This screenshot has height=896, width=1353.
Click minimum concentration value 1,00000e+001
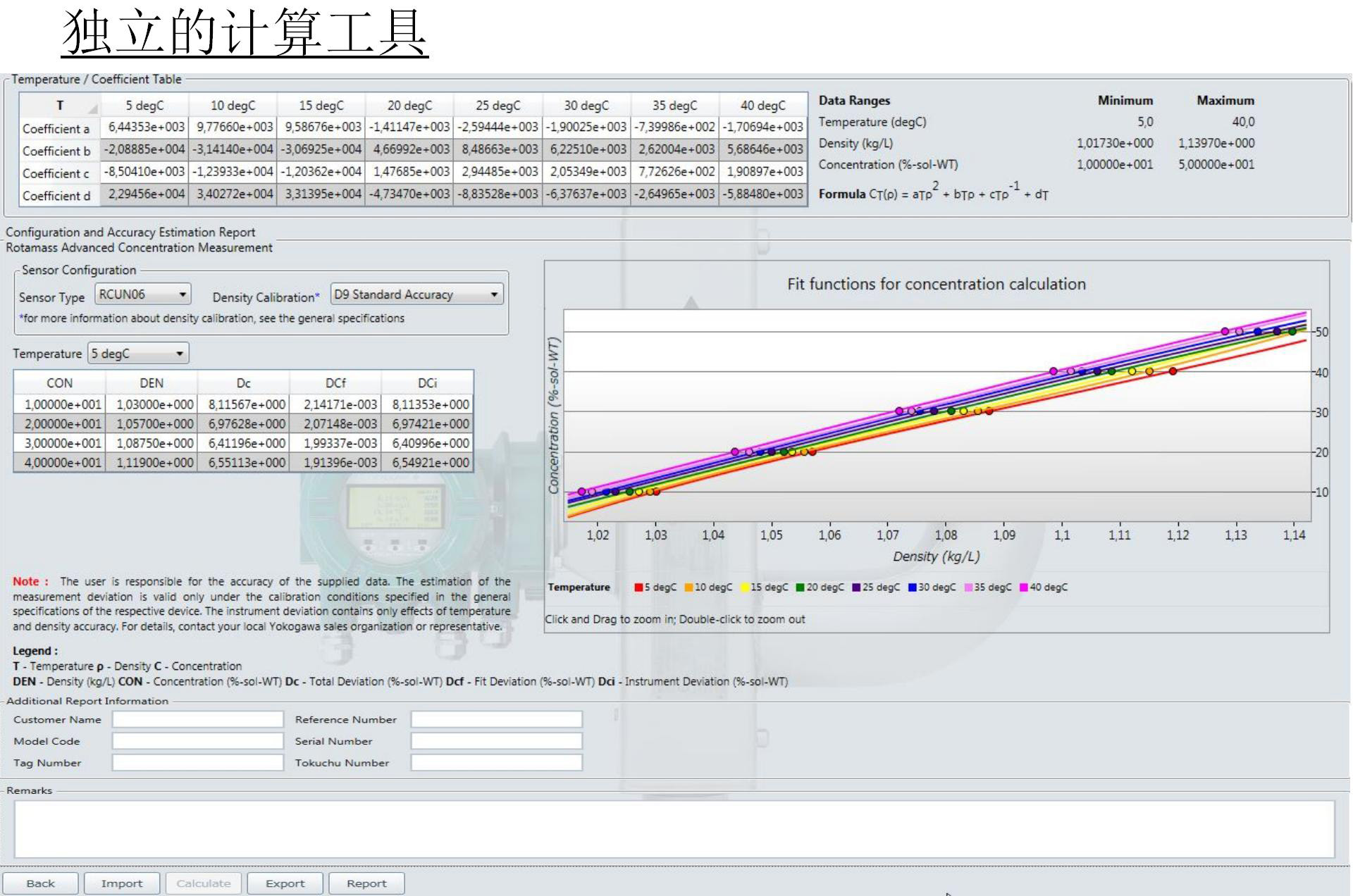click(x=1115, y=164)
